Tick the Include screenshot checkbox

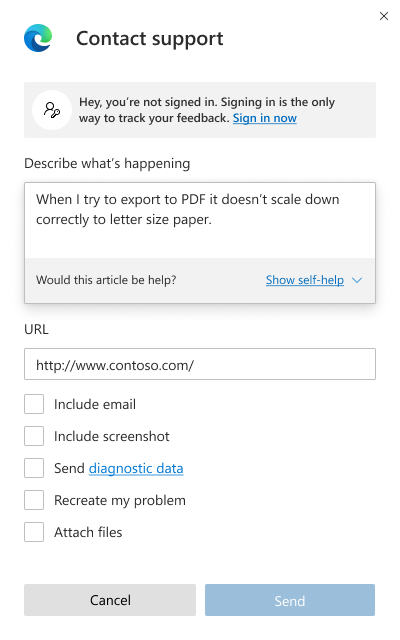tap(34, 436)
